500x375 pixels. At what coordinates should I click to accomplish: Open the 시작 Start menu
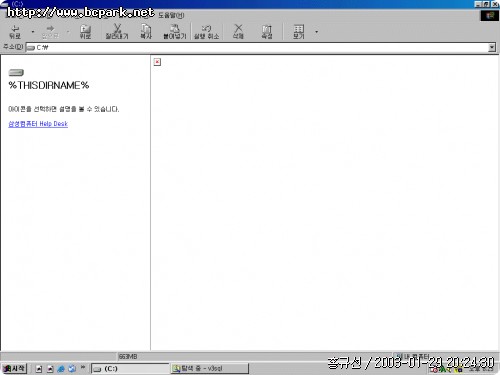[x=14, y=368]
